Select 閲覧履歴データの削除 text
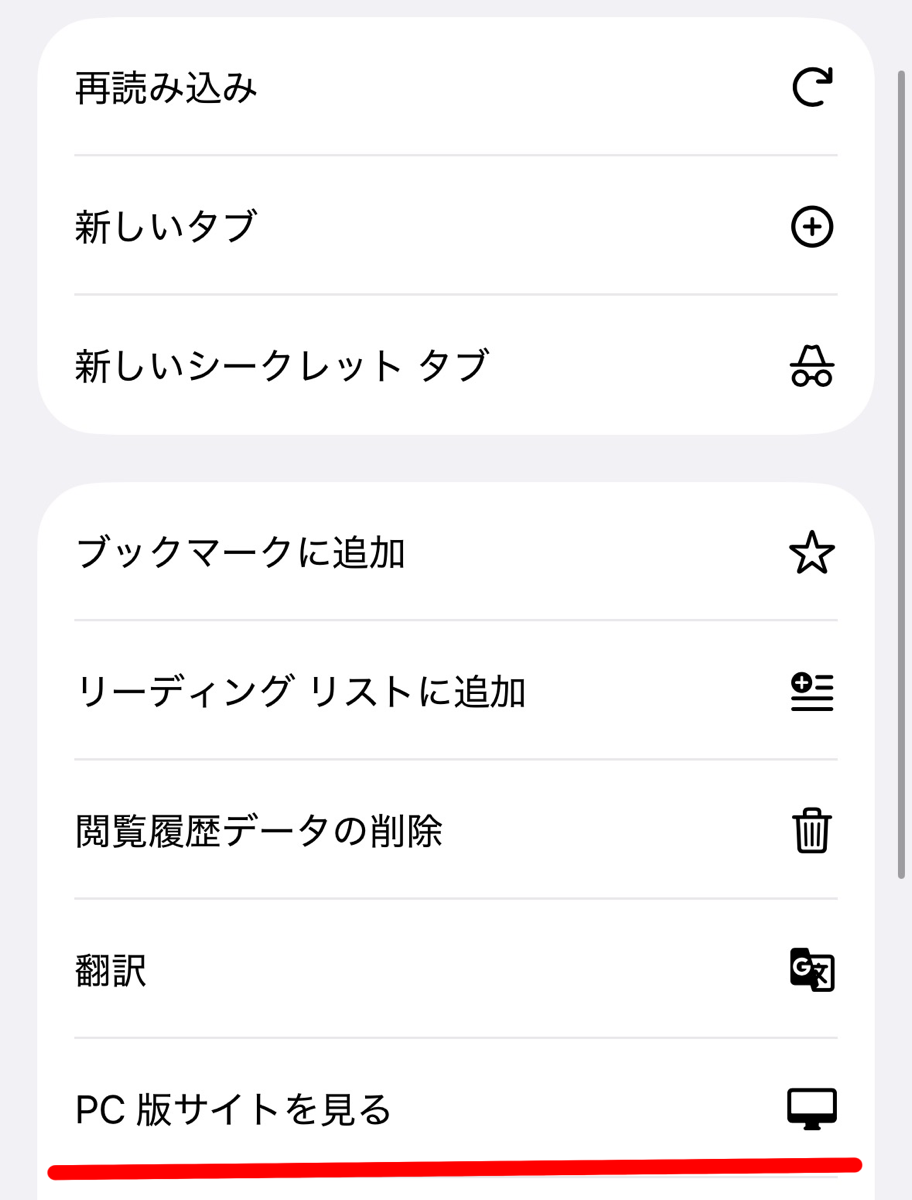912x1200 pixels. tap(259, 831)
